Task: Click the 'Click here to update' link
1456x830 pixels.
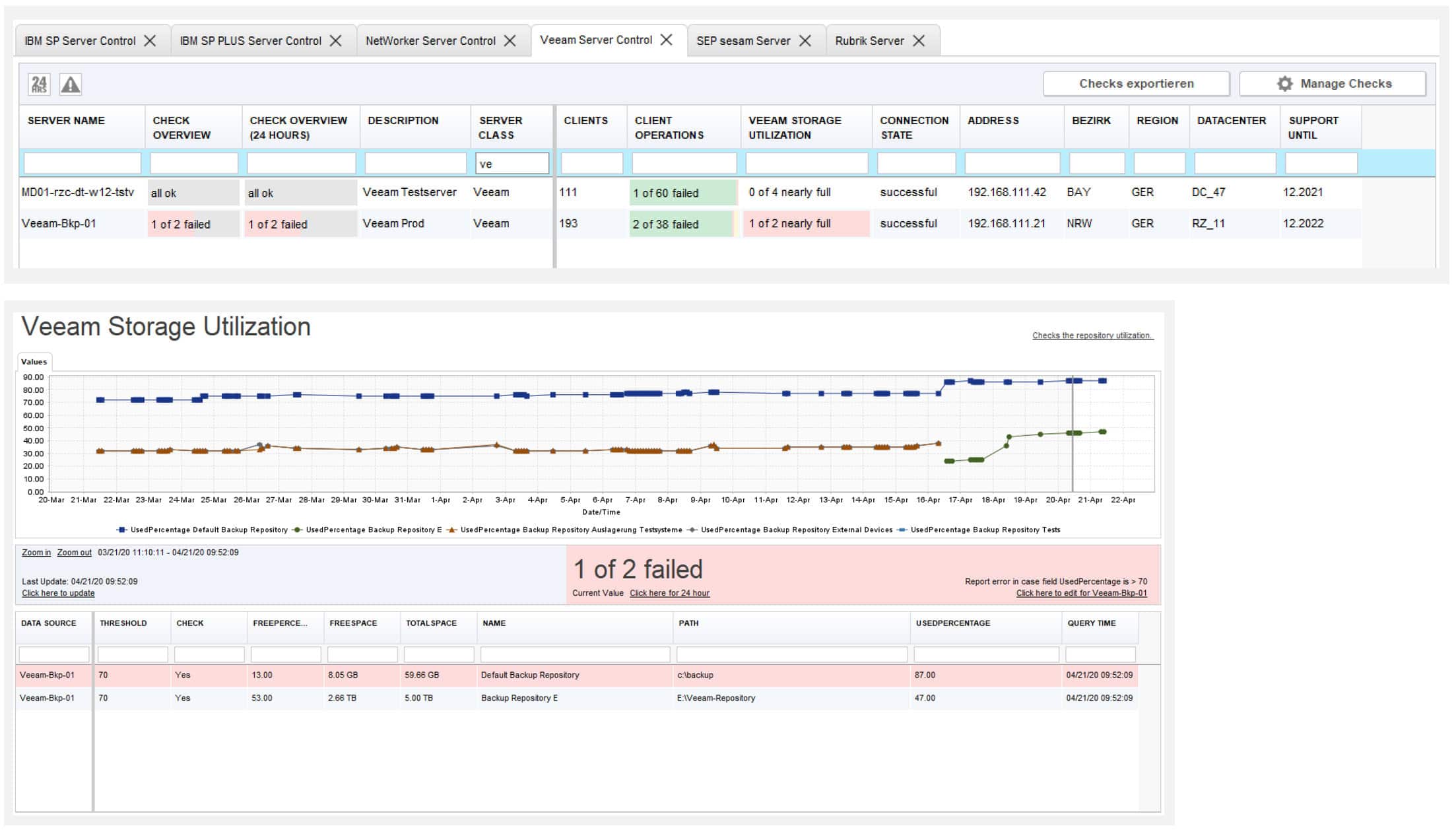Action: click(58, 594)
